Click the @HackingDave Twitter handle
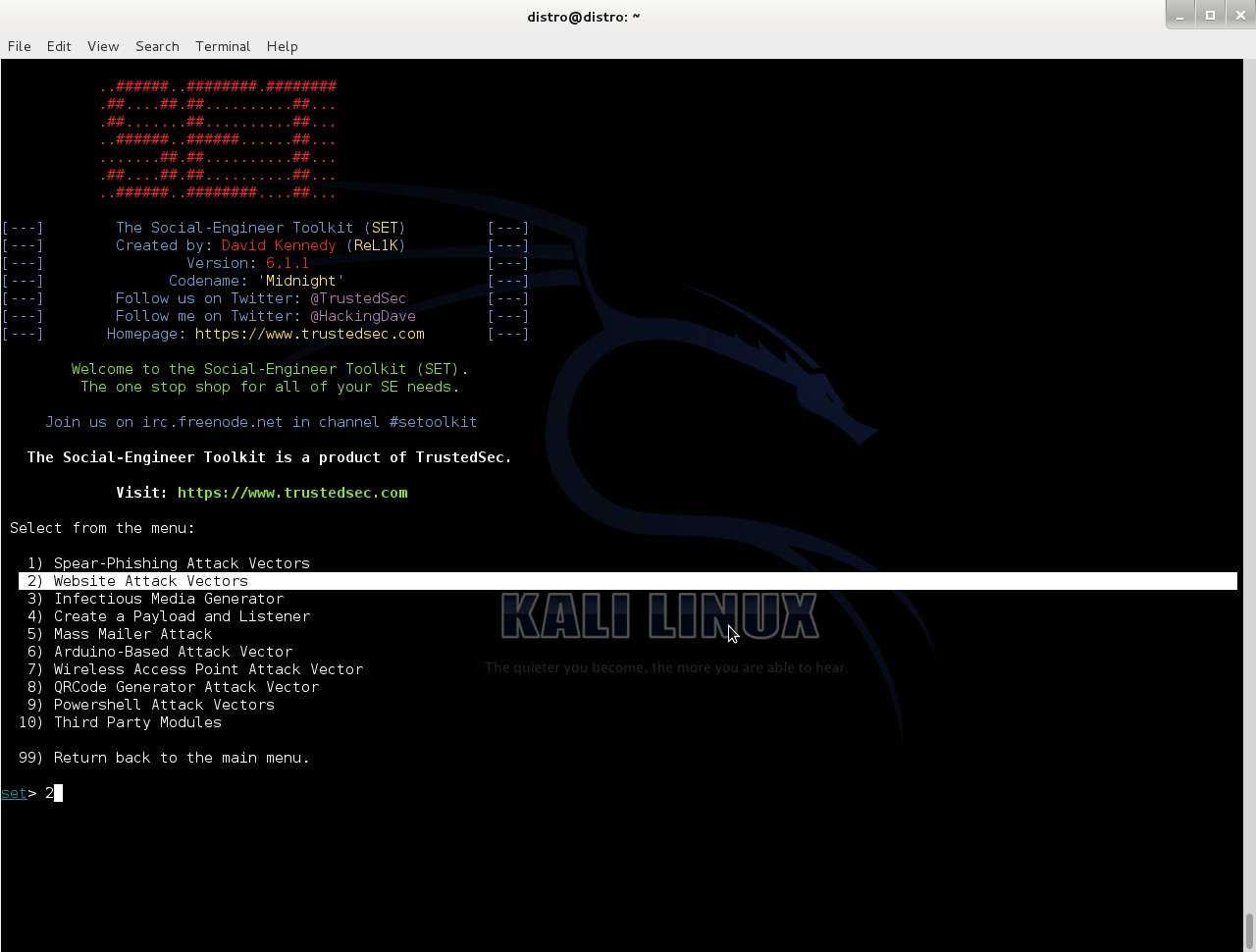 [363, 316]
